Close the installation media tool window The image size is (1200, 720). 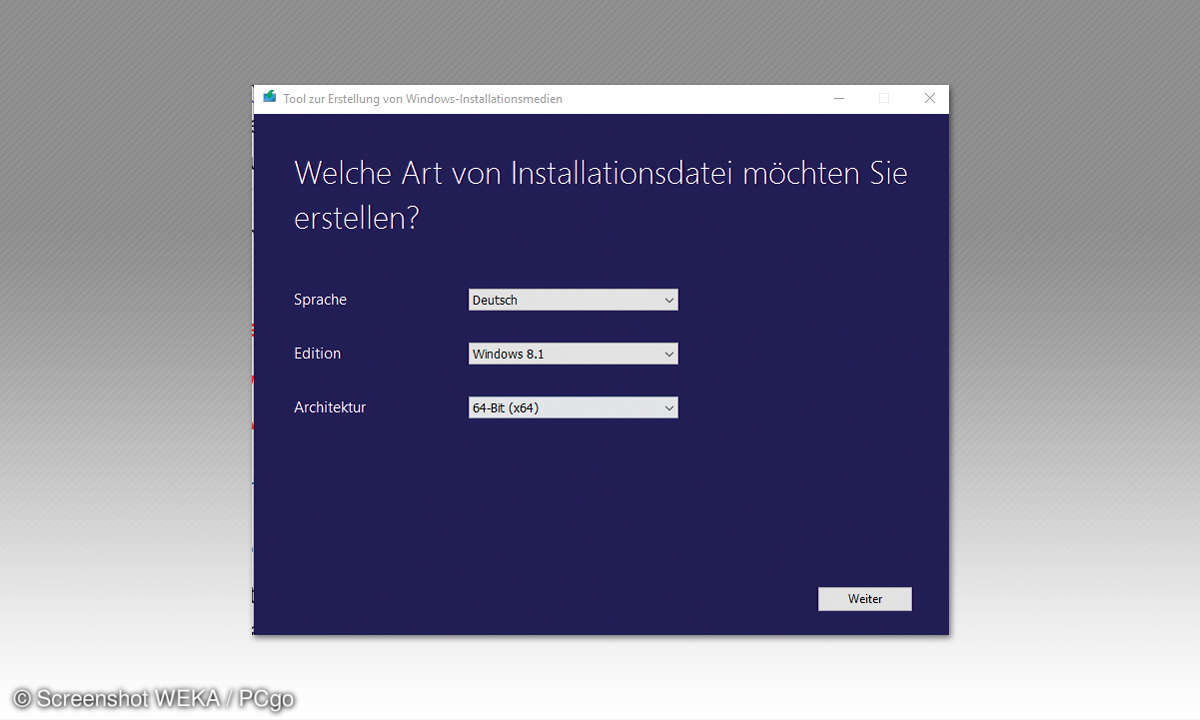pyautogui.click(x=930, y=98)
